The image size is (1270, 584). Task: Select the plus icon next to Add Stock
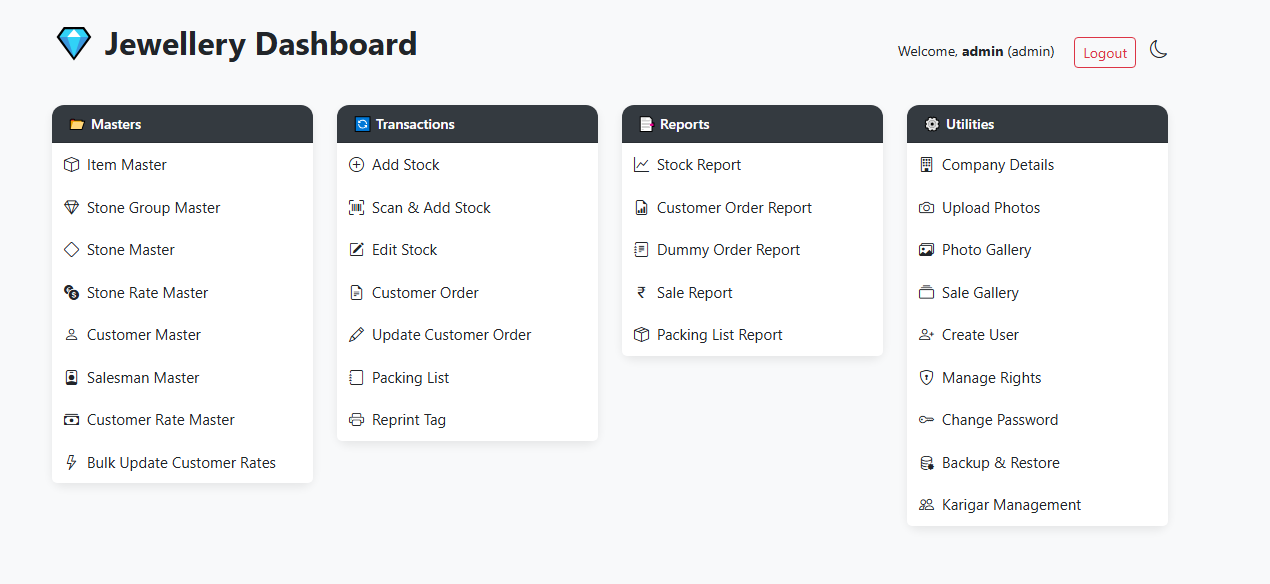tap(357, 164)
